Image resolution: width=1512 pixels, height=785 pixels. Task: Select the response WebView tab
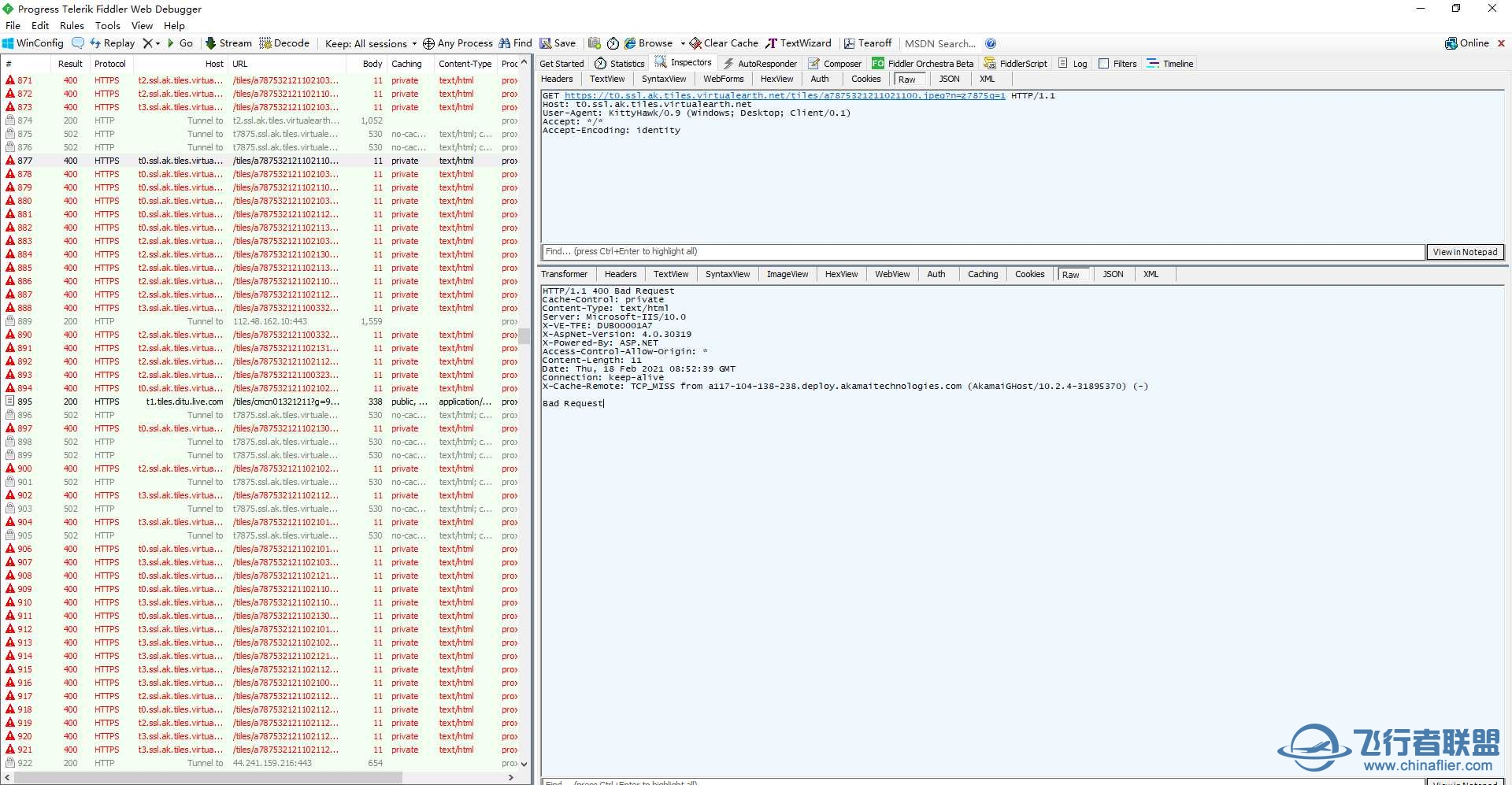(x=892, y=274)
